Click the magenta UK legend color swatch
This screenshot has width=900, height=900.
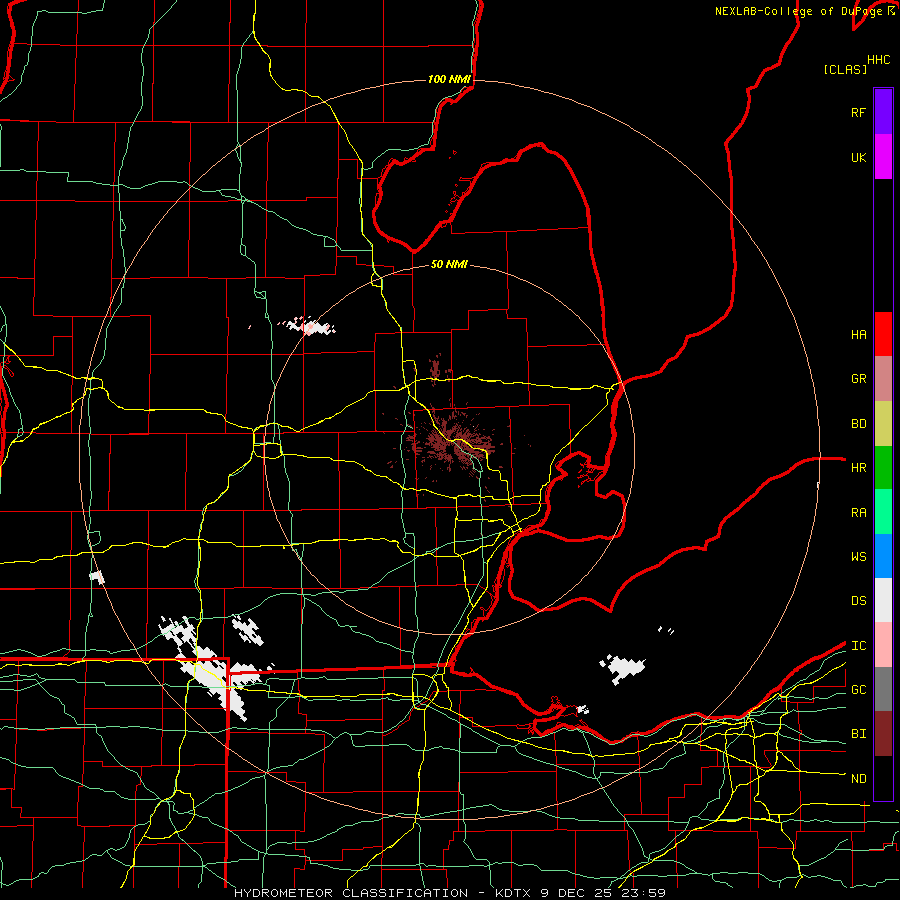coord(883,157)
